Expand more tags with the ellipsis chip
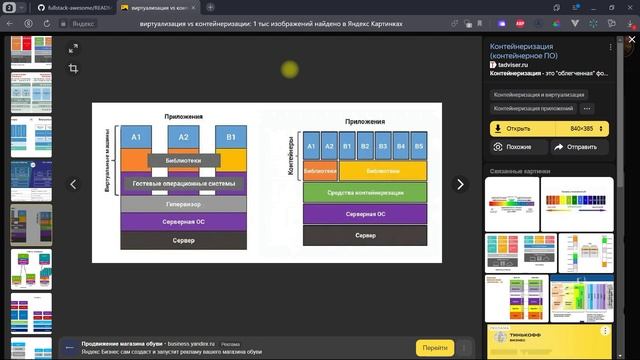The width and height of the screenshot is (640, 360). pyautogui.click(x=587, y=109)
